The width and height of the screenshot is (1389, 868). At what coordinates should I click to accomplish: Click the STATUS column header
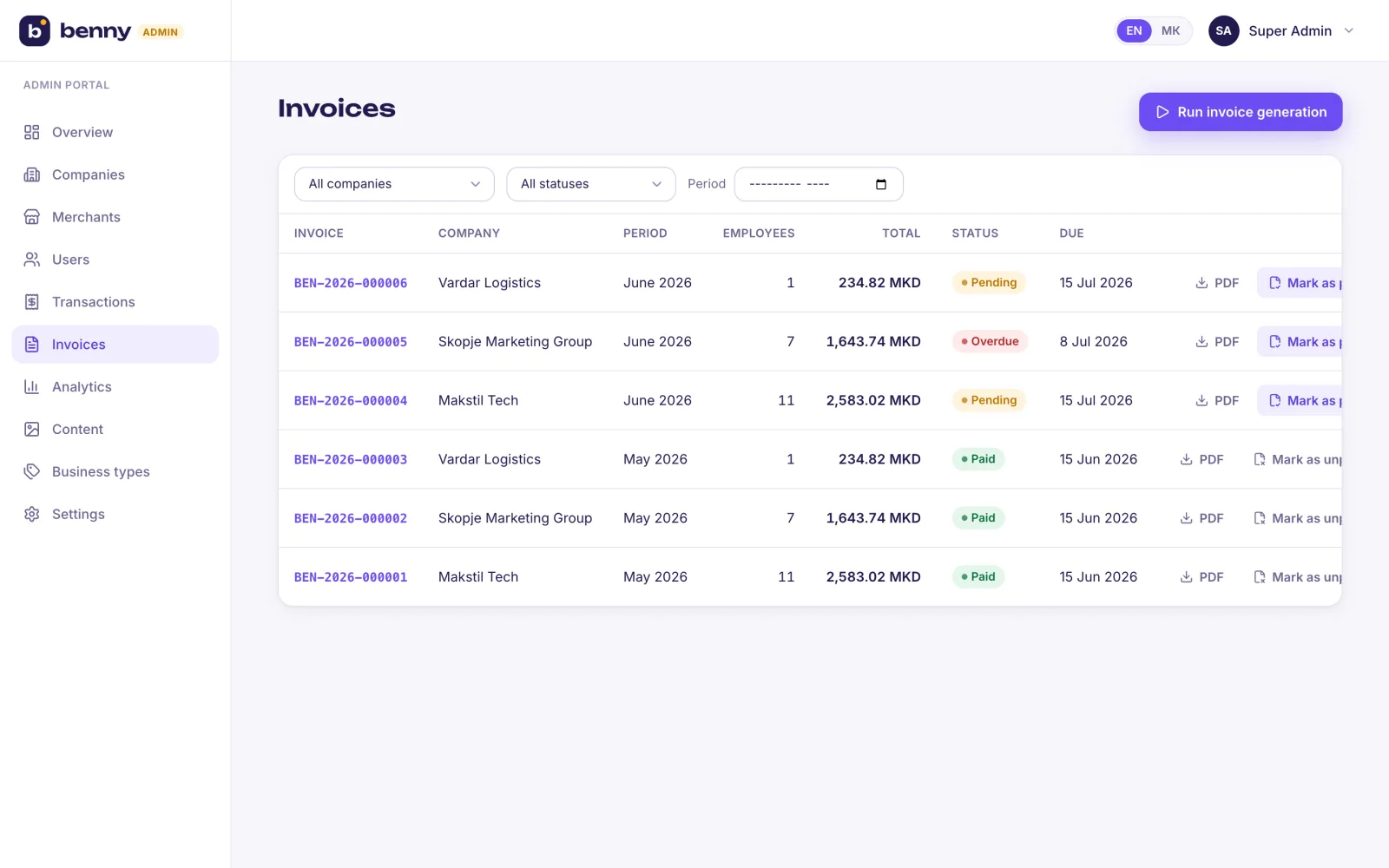click(975, 233)
